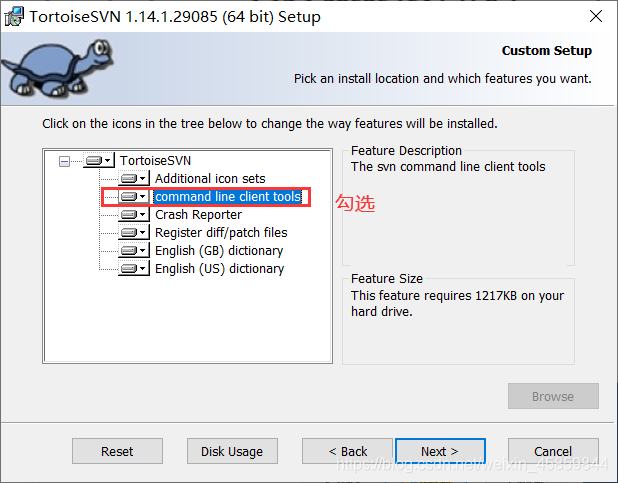Close the setup window with X

(x=596, y=17)
